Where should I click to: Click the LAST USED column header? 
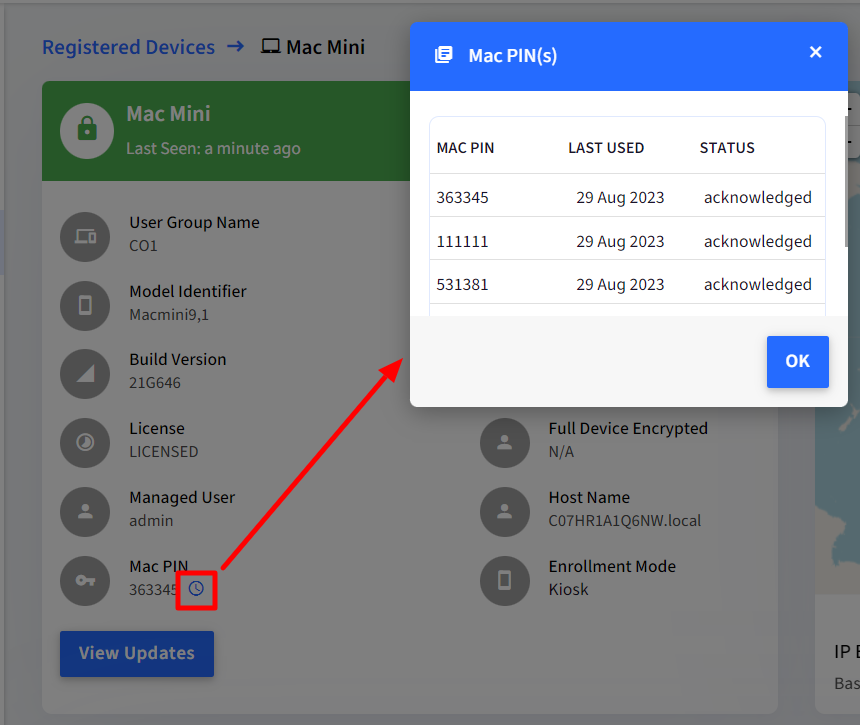click(x=606, y=148)
